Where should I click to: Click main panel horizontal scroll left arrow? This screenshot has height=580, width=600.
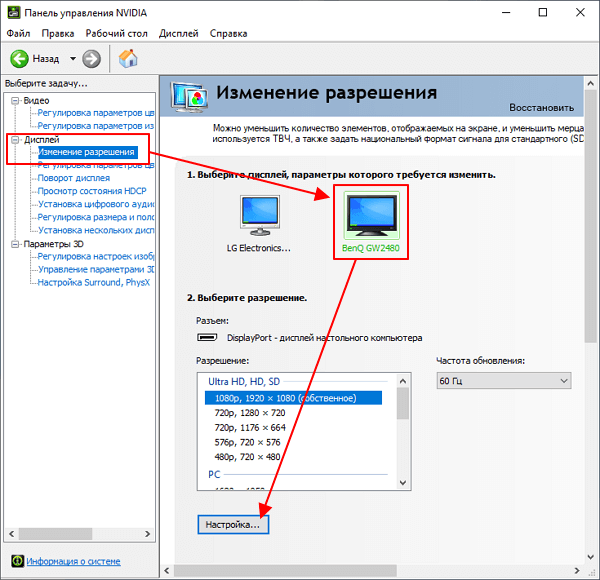(166, 570)
